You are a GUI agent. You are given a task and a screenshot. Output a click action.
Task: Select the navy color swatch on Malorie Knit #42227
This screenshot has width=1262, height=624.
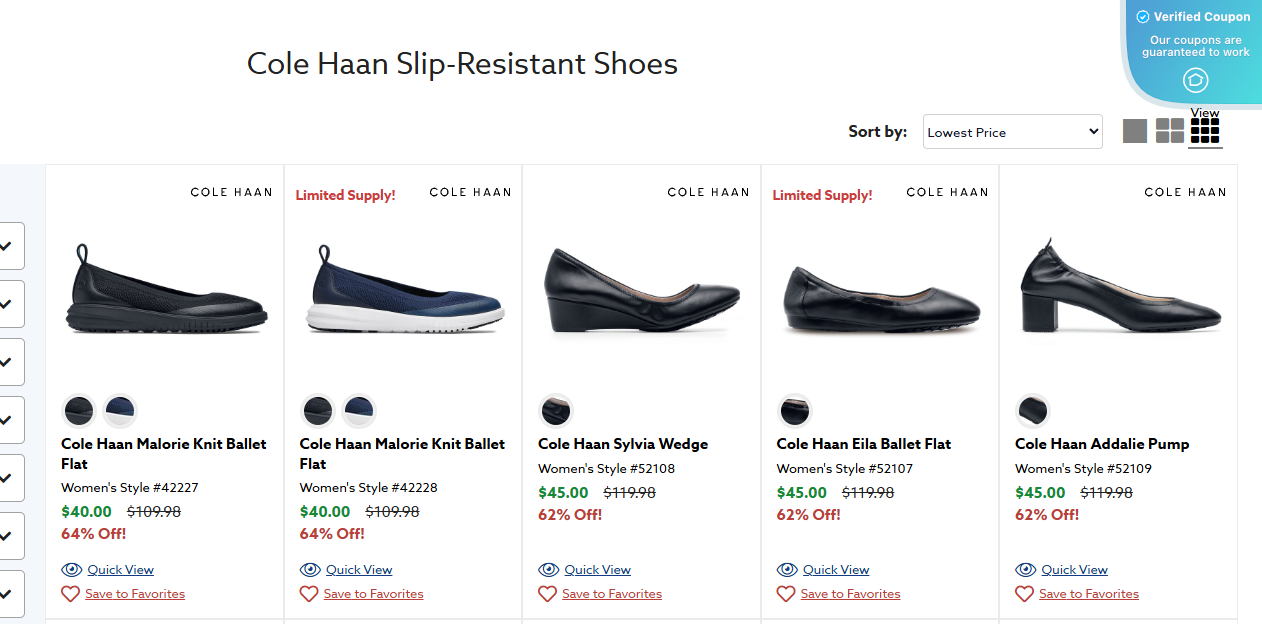[120, 410]
